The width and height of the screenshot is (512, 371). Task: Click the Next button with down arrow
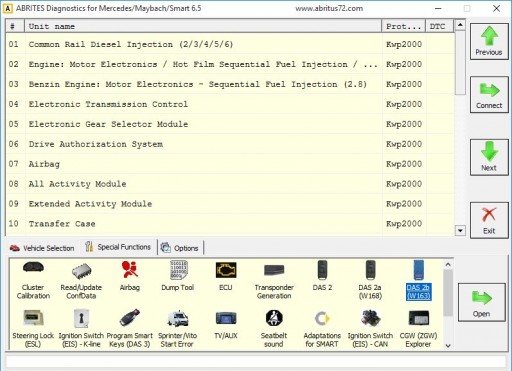click(489, 157)
